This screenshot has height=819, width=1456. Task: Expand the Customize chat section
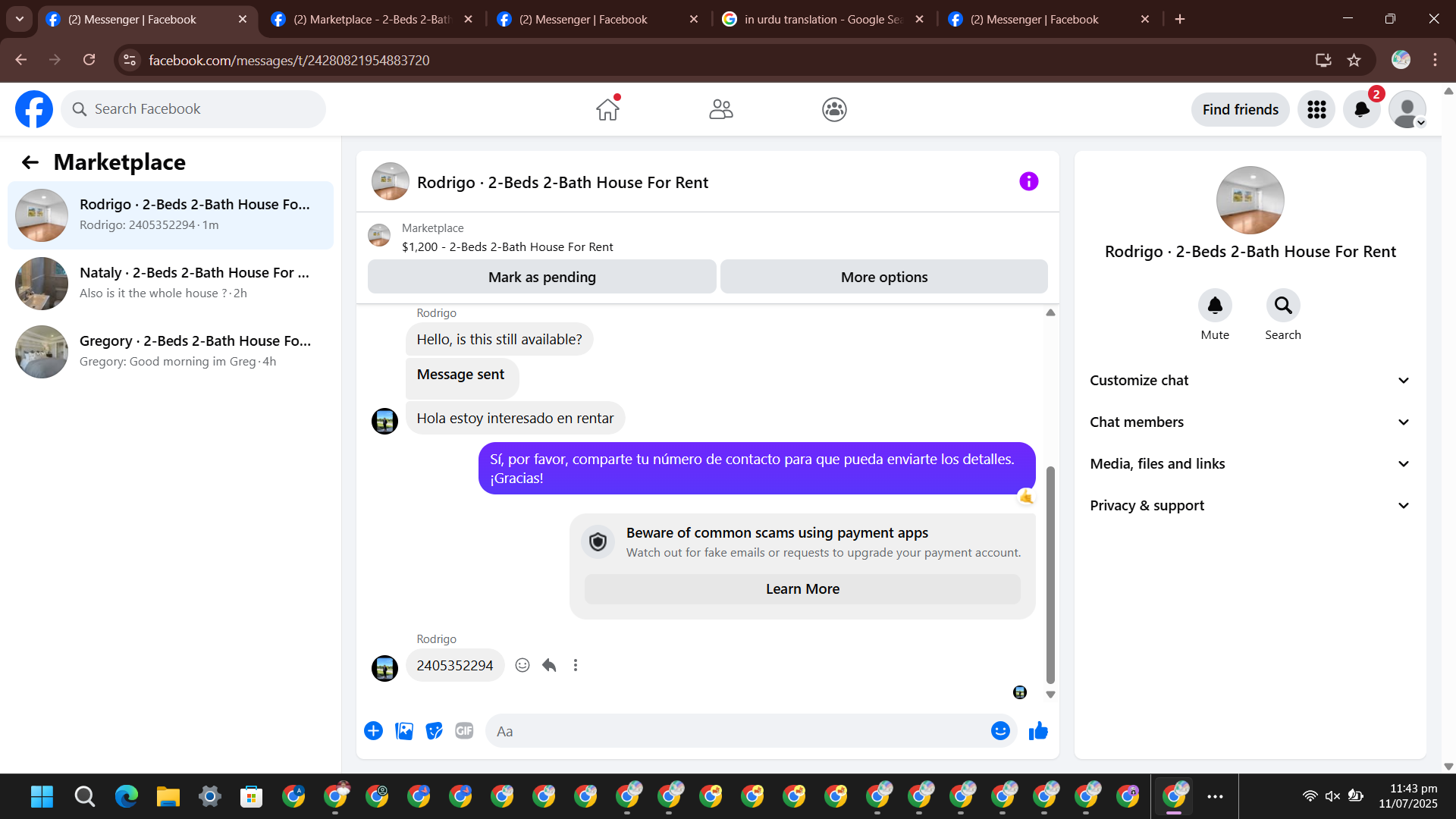point(1250,381)
